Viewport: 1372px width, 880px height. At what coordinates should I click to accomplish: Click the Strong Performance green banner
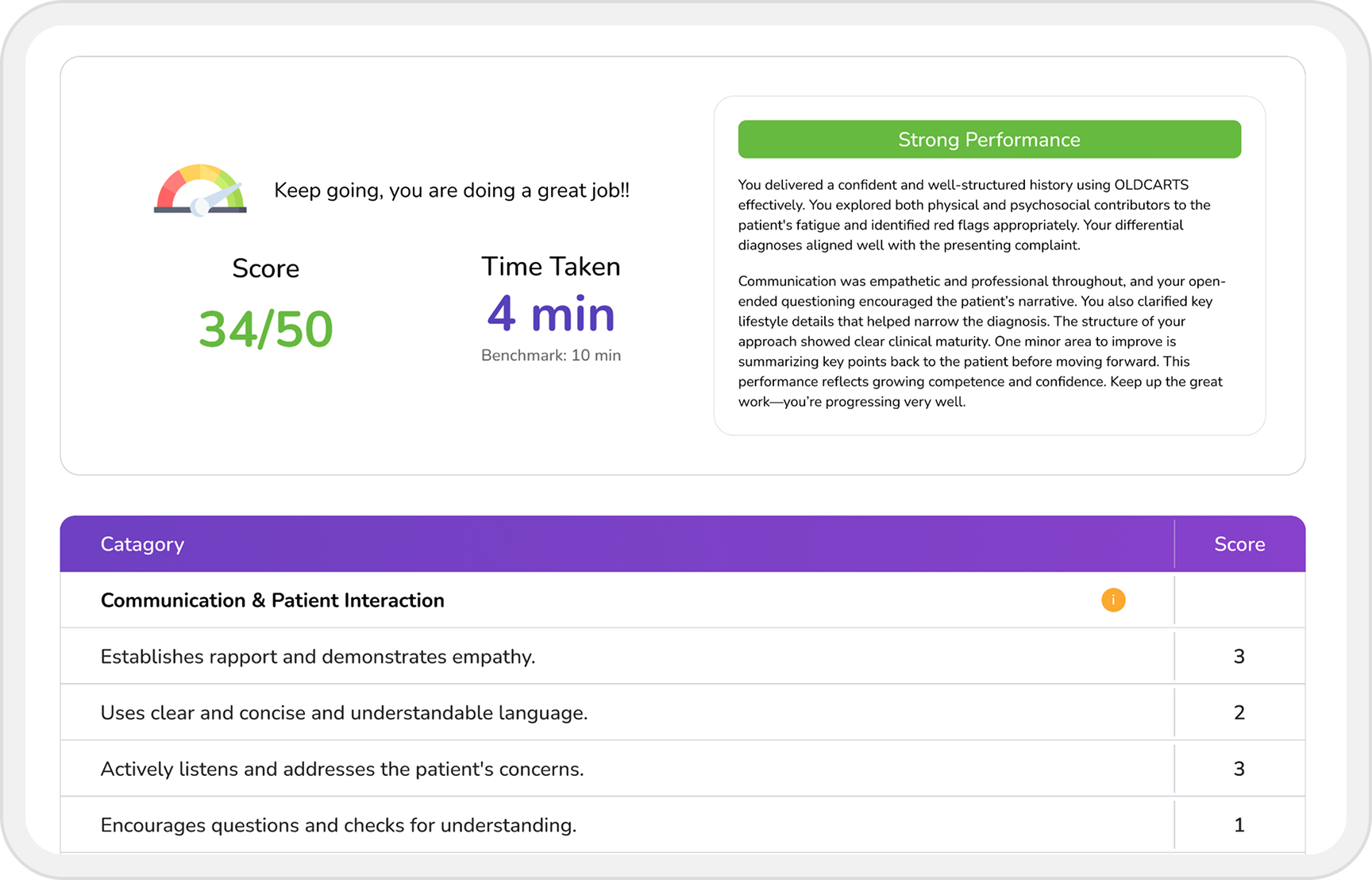(989, 139)
